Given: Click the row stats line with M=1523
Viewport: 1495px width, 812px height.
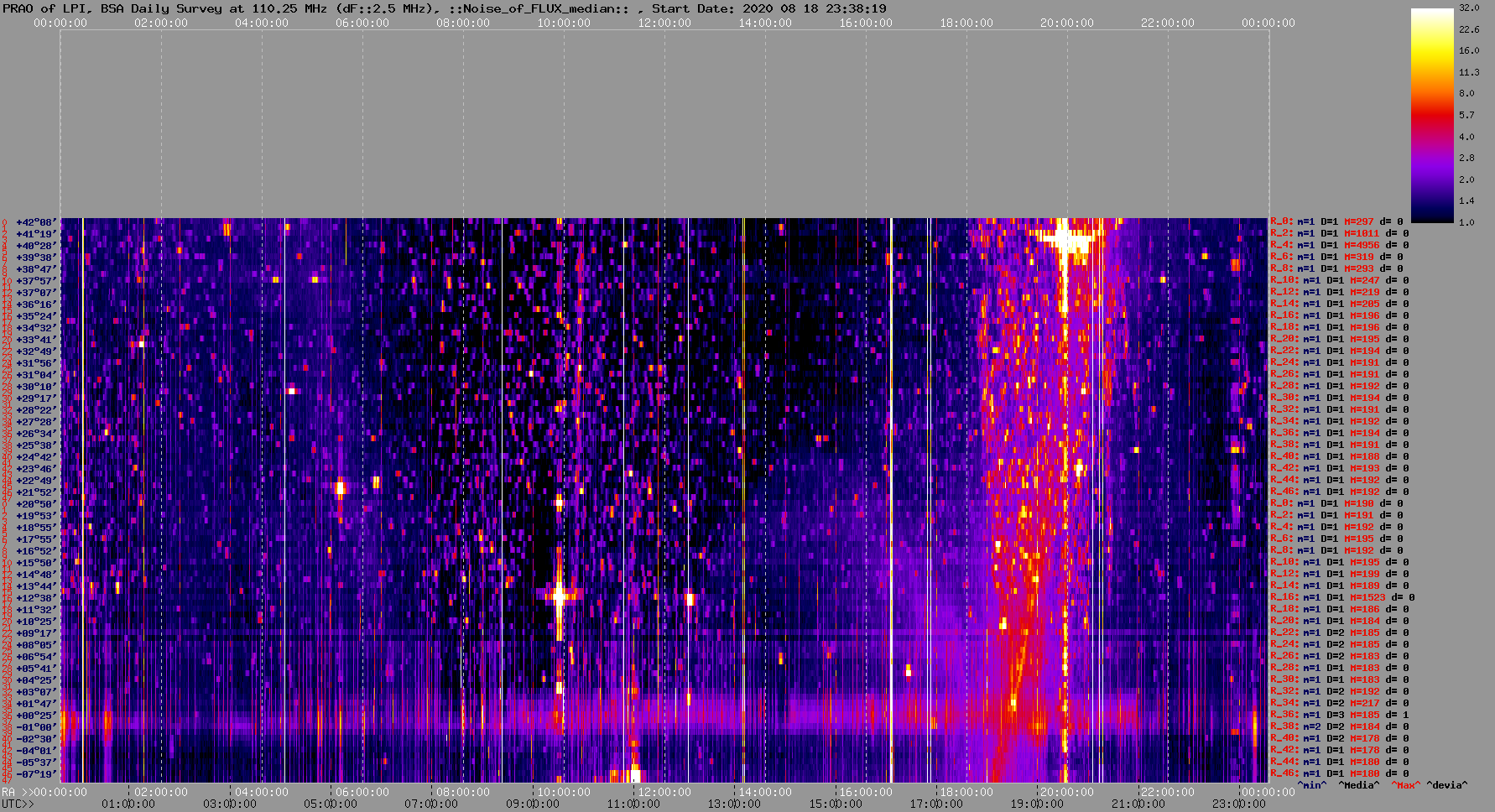Looking at the screenshot, I should (x=1342, y=598).
